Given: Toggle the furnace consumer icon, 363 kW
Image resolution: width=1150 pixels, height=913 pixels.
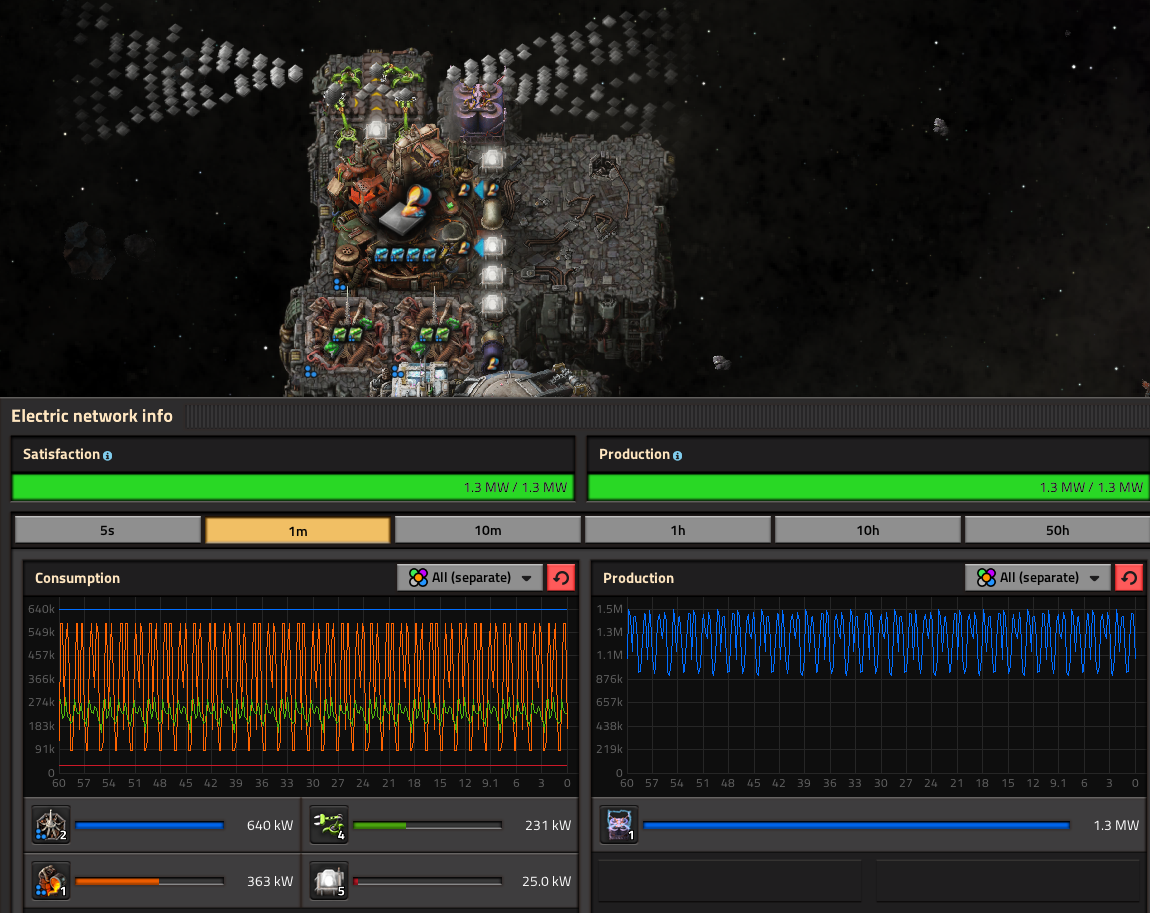Looking at the screenshot, I should pyautogui.click(x=51, y=881).
